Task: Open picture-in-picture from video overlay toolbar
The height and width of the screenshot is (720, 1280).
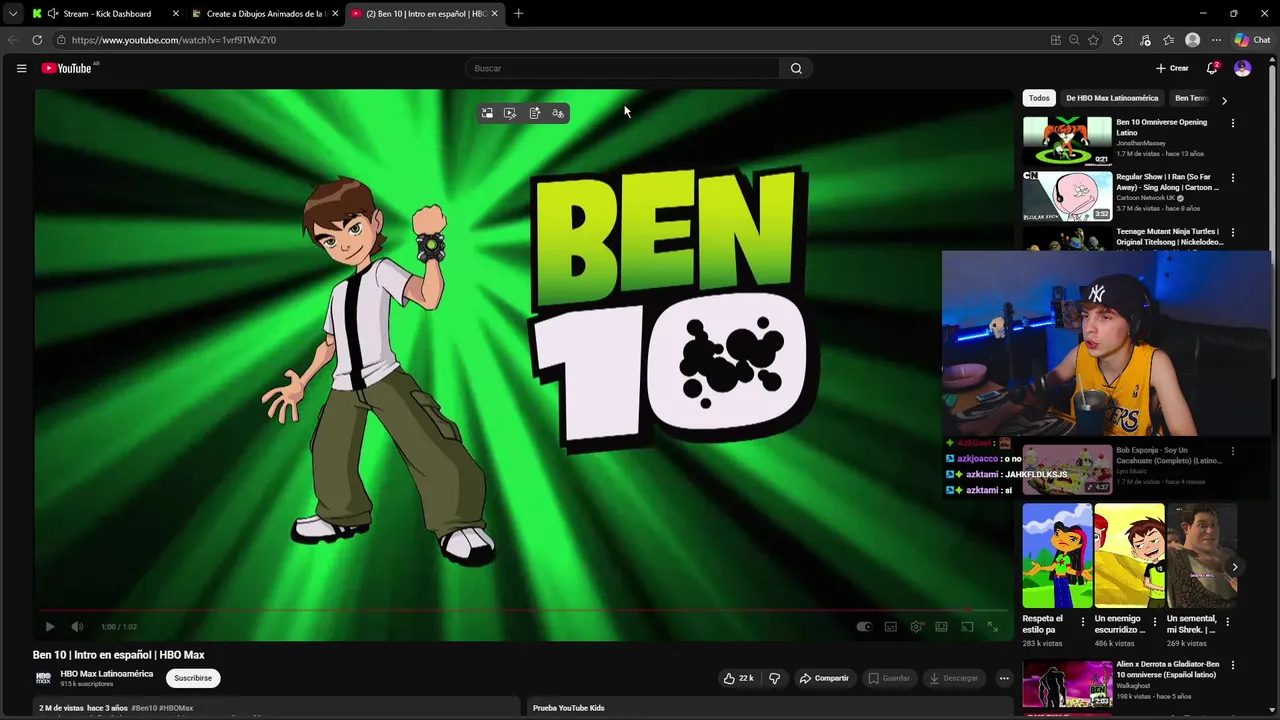Action: (487, 113)
